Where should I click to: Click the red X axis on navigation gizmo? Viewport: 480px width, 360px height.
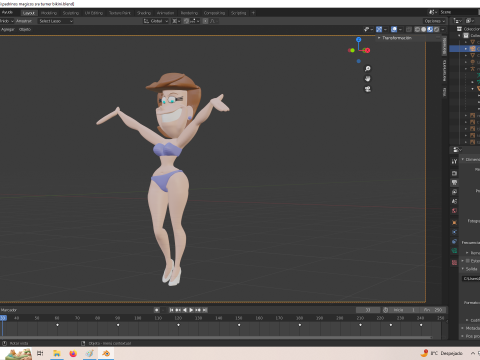[367, 50]
